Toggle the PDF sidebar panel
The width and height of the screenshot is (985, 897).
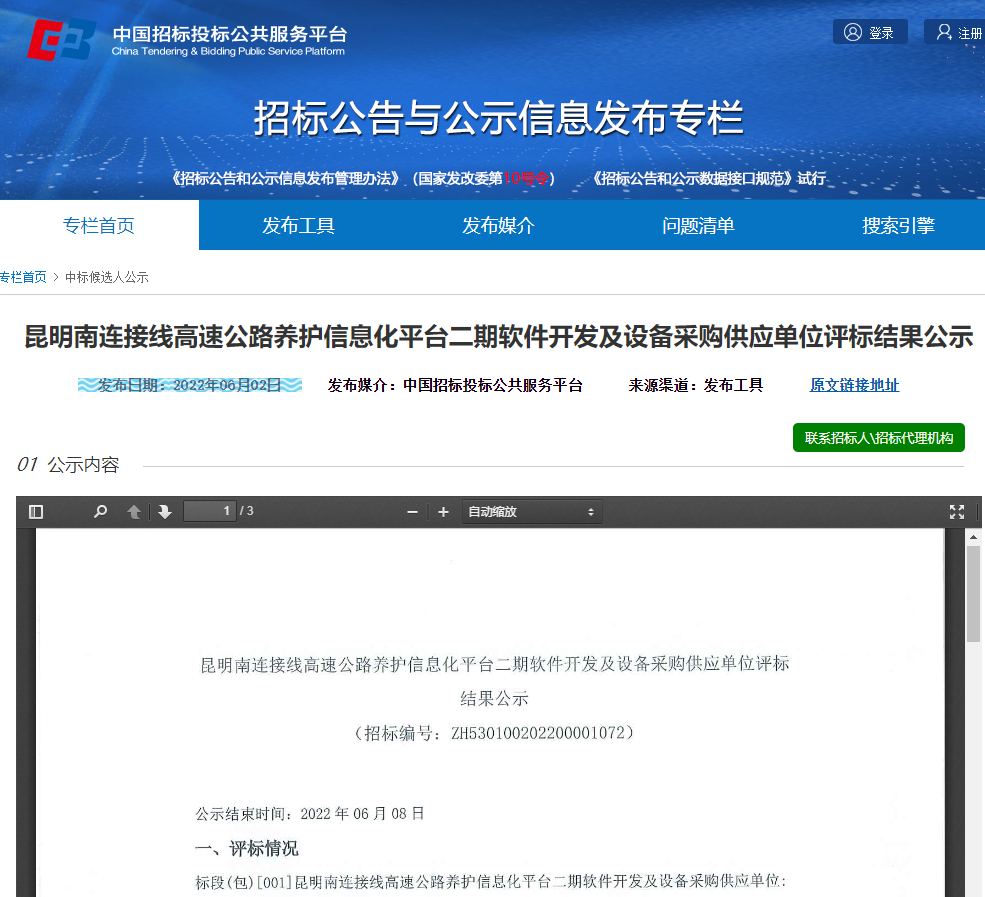pyautogui.click(x=36, y=511)
